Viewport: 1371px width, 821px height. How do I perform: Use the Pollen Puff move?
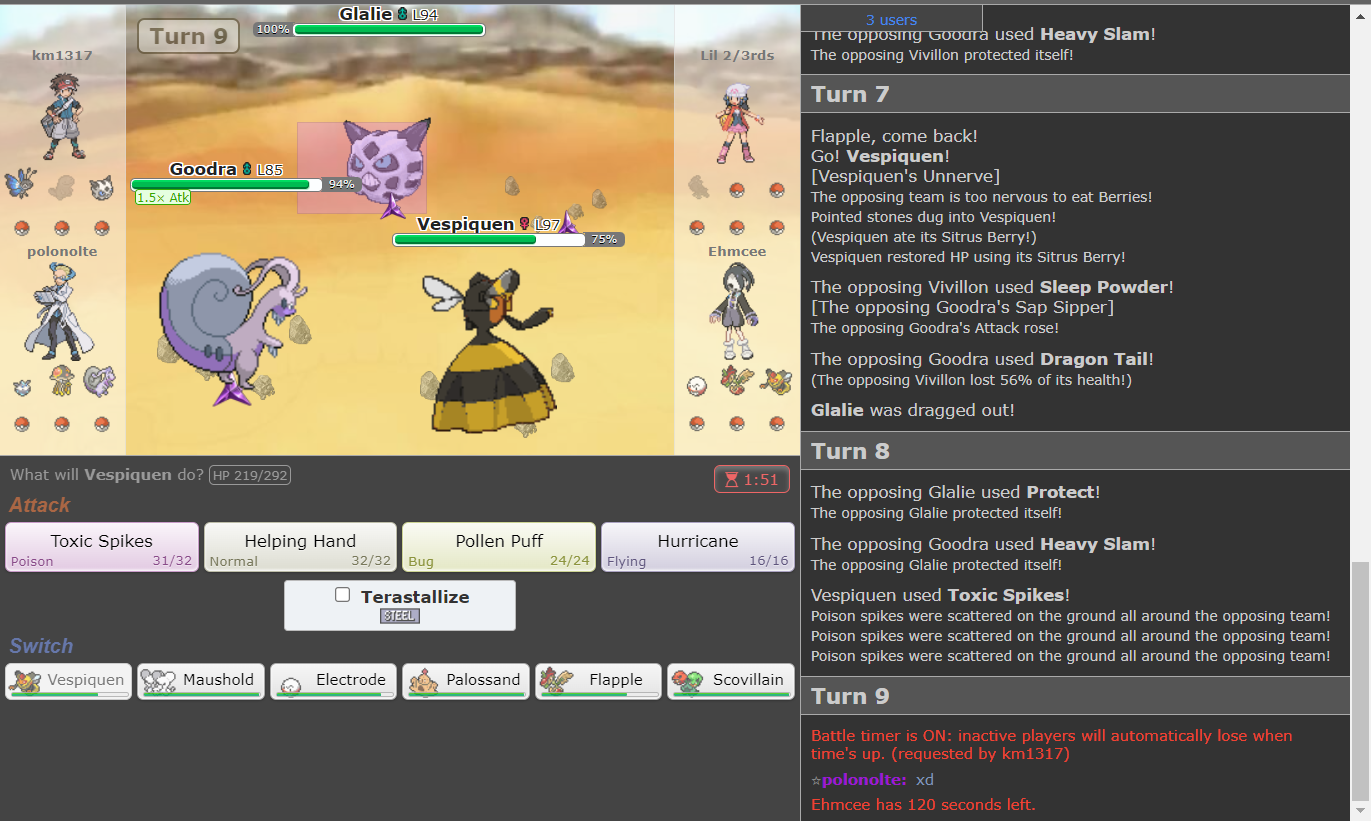(x=499, y=547)
